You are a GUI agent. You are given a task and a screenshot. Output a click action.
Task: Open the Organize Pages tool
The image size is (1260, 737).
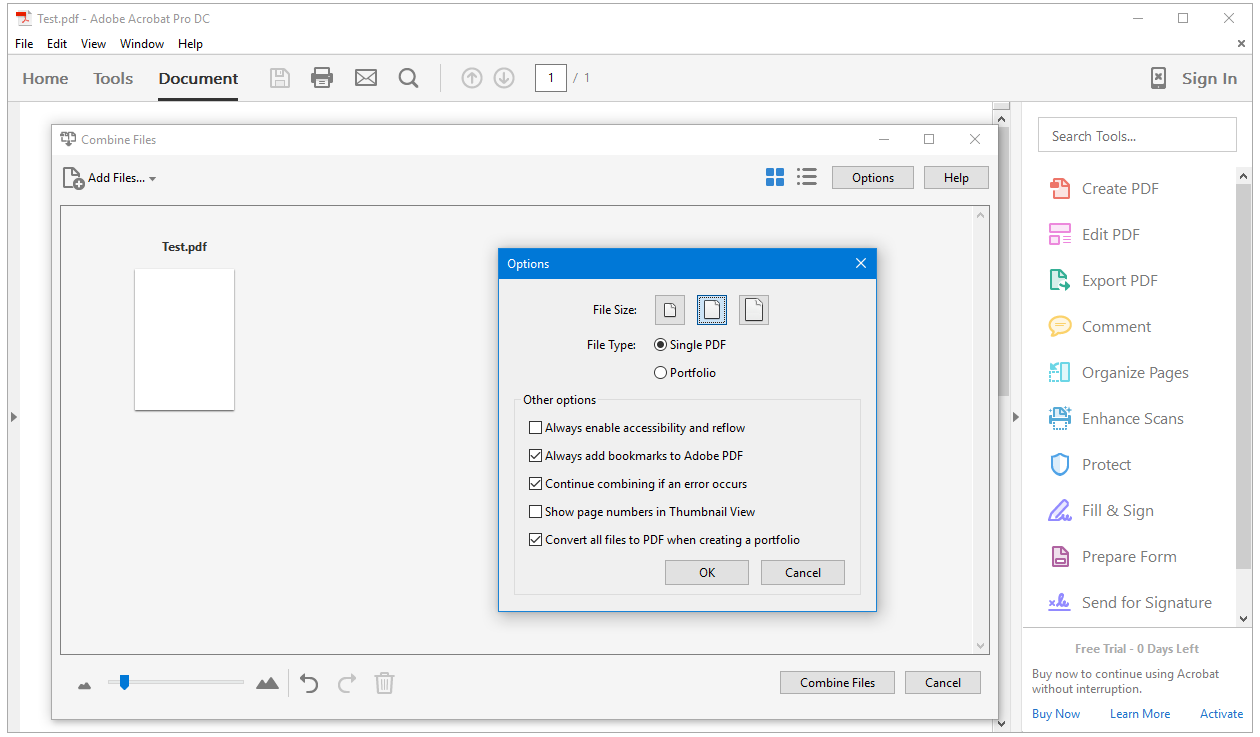click(x=1118, y=372)
